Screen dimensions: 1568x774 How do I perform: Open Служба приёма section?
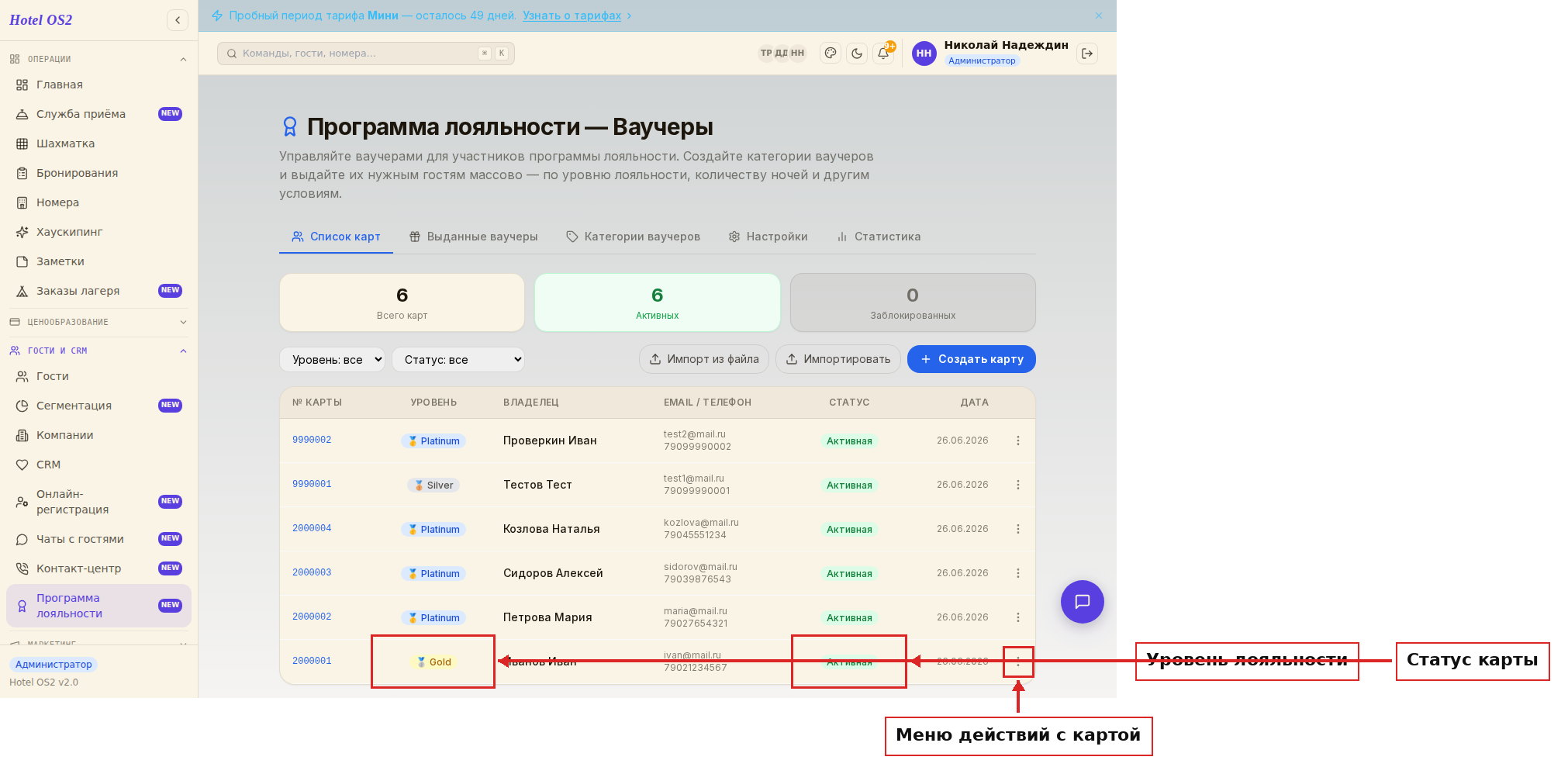pos(98,114)
